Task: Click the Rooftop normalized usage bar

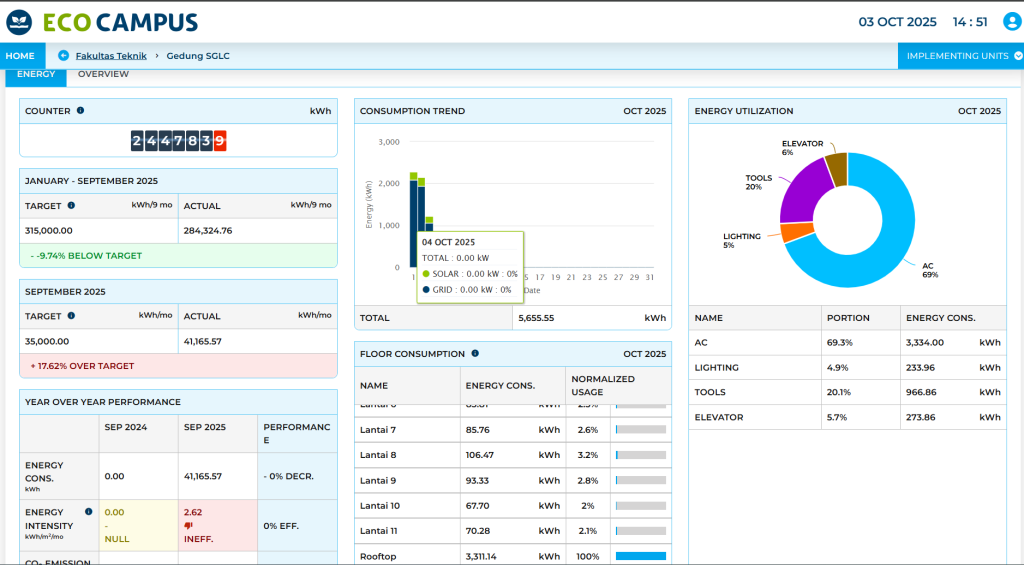Action: 640,556
